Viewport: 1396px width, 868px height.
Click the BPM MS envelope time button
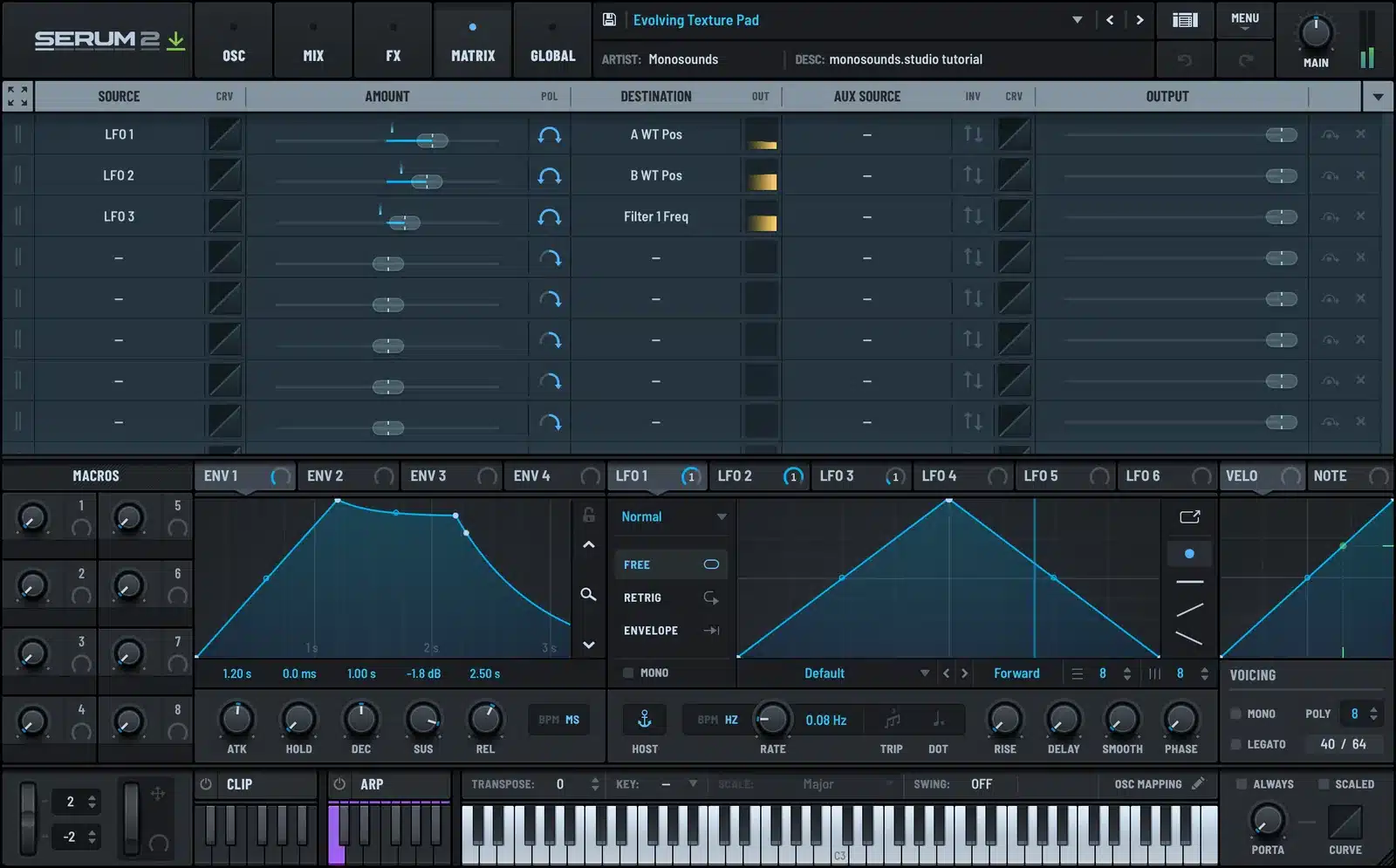coord(559,720)
